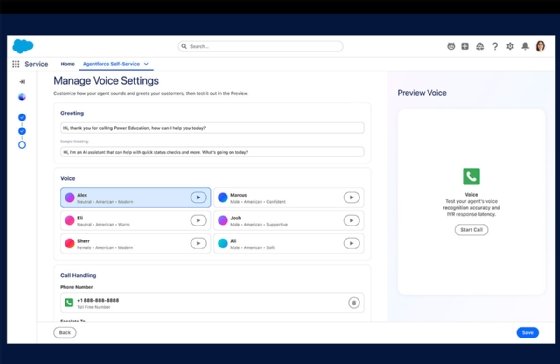Click the +1 888-888-8888 number text

(98, 300)
